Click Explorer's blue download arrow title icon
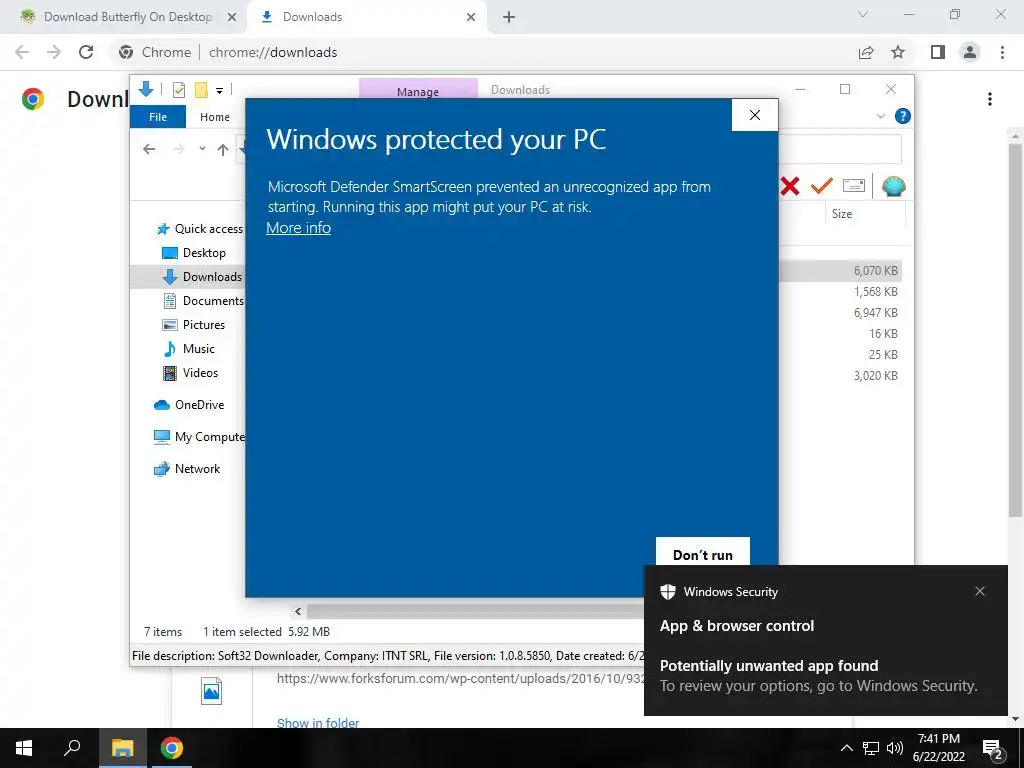This screenshot has height=768, width=1024. tap(146, 89)
